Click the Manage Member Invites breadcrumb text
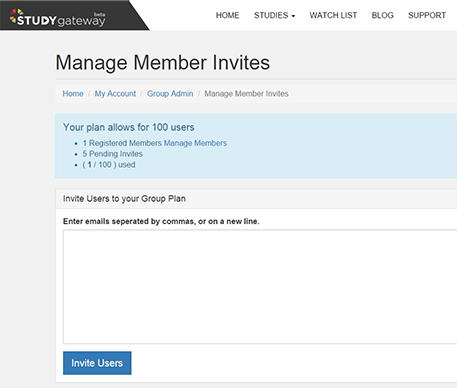This screenshot has height=388, width=457. pyautogui.click(x=246, y=94)
